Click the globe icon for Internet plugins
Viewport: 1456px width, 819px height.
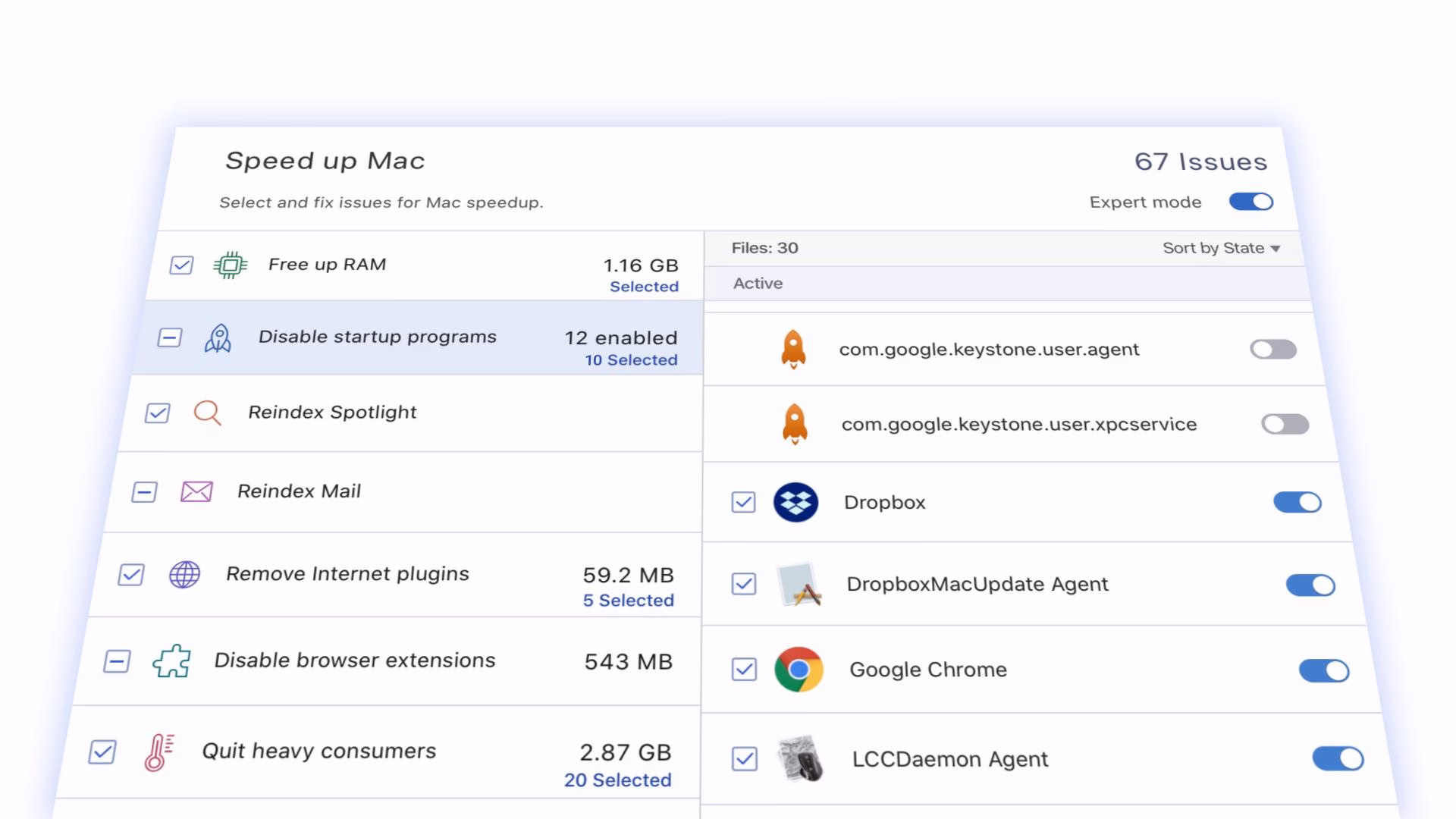(x=184, y=575)
